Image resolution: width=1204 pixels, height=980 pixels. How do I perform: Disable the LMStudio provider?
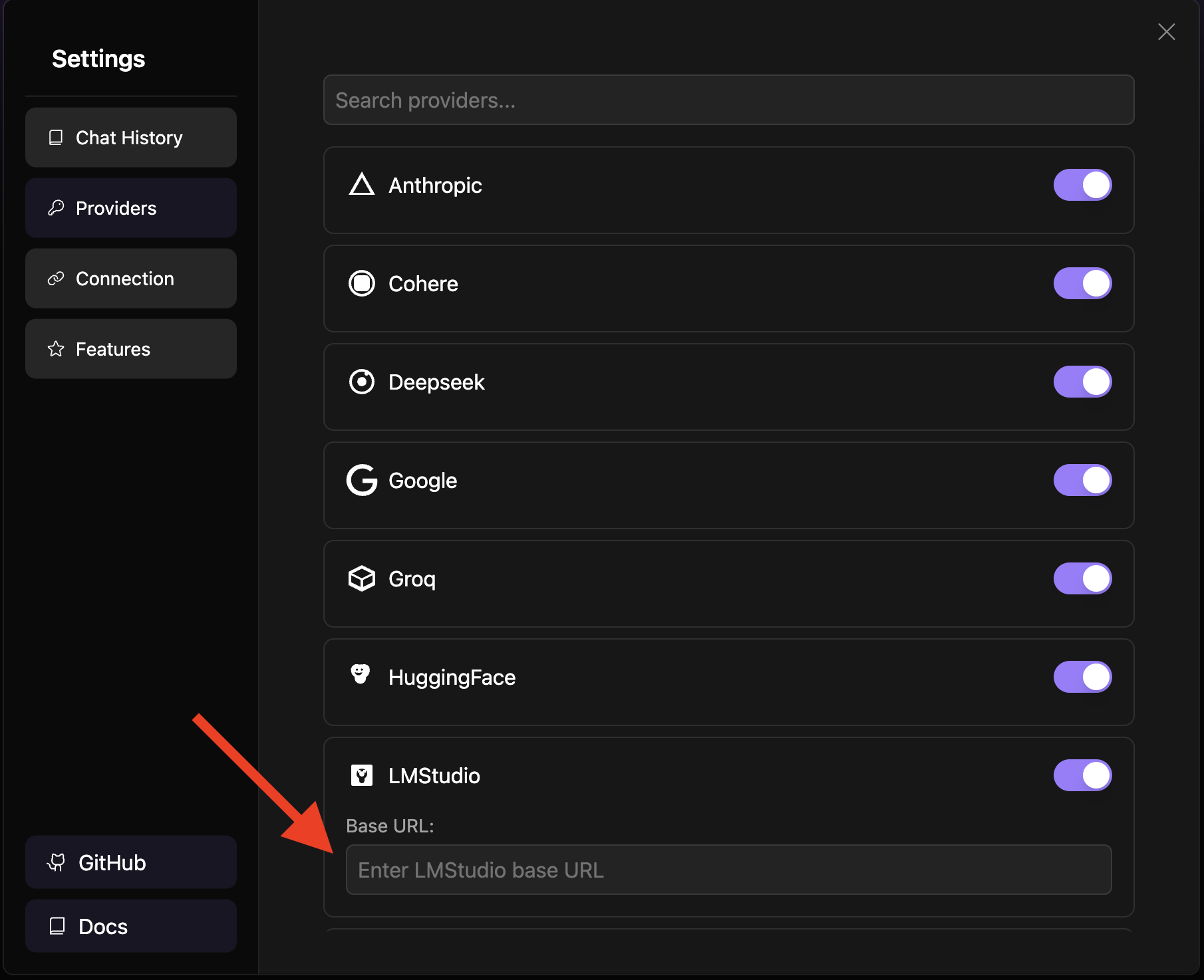(1082, 775)
